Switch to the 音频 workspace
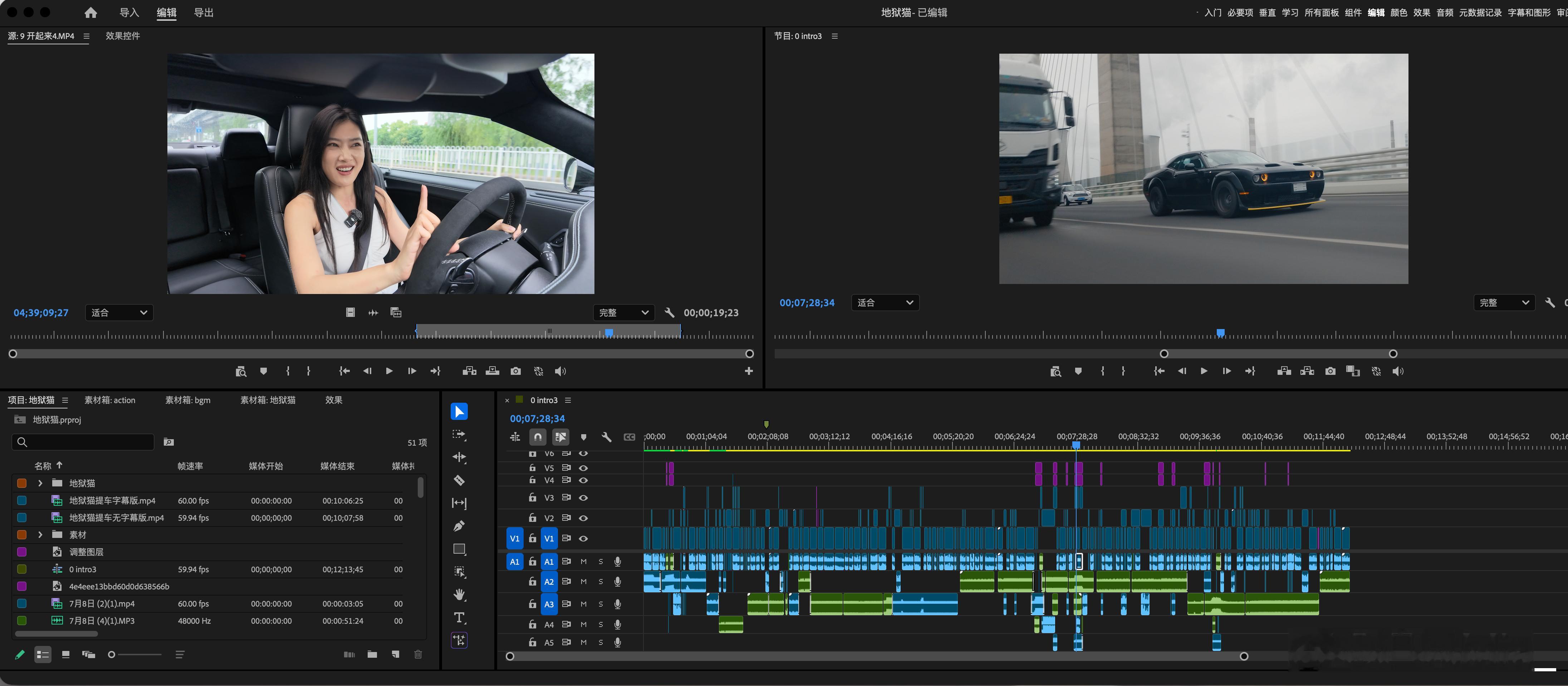Image resolution: width=1568 pixels, height=686 pixels. [1445, 12]
